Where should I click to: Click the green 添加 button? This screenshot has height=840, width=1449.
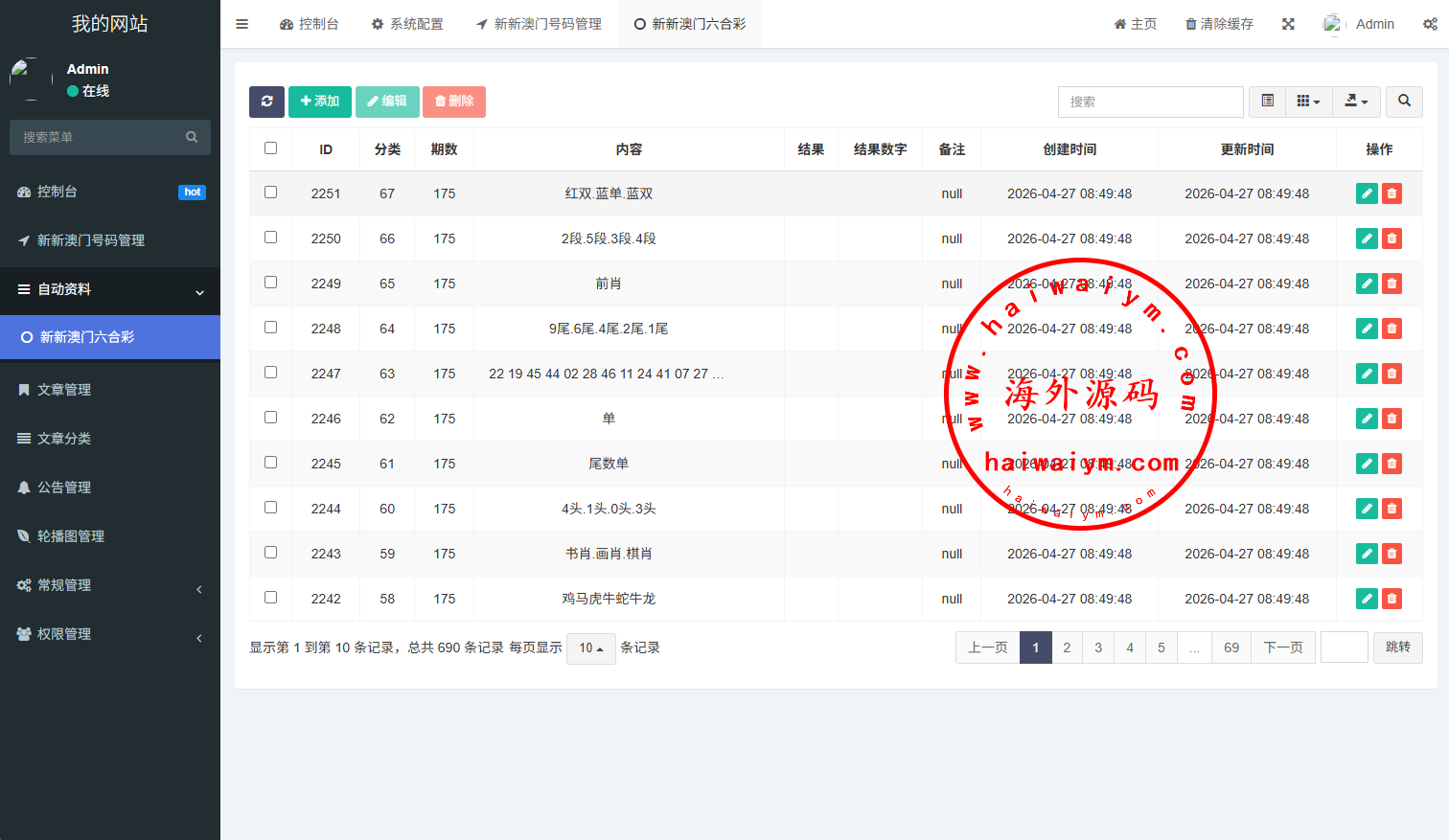(319, 102)
